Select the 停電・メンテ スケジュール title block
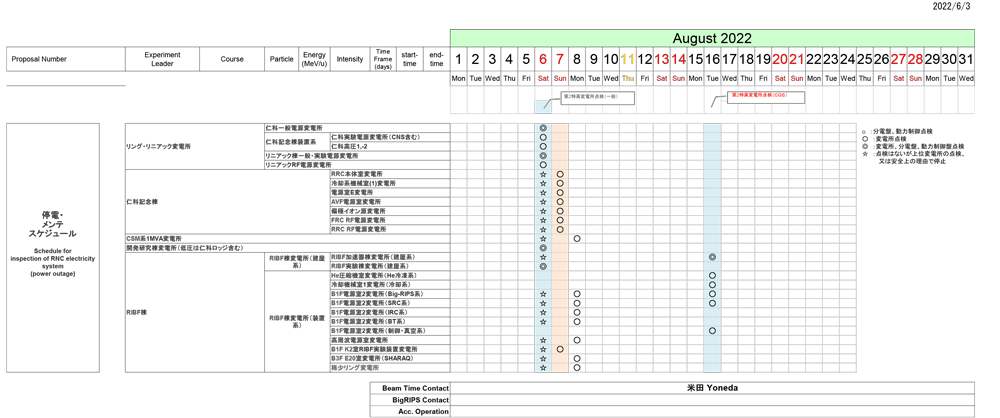Screen dimensions: 1000x418 [53, 248]
